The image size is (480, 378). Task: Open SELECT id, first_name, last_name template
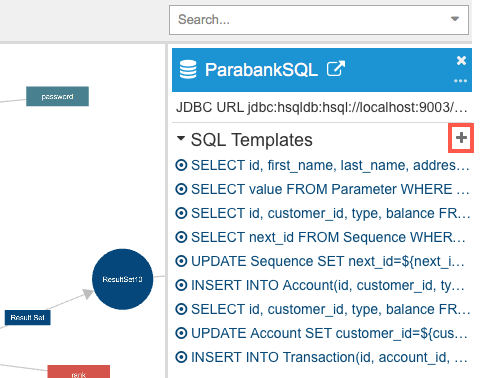(330, 165)
